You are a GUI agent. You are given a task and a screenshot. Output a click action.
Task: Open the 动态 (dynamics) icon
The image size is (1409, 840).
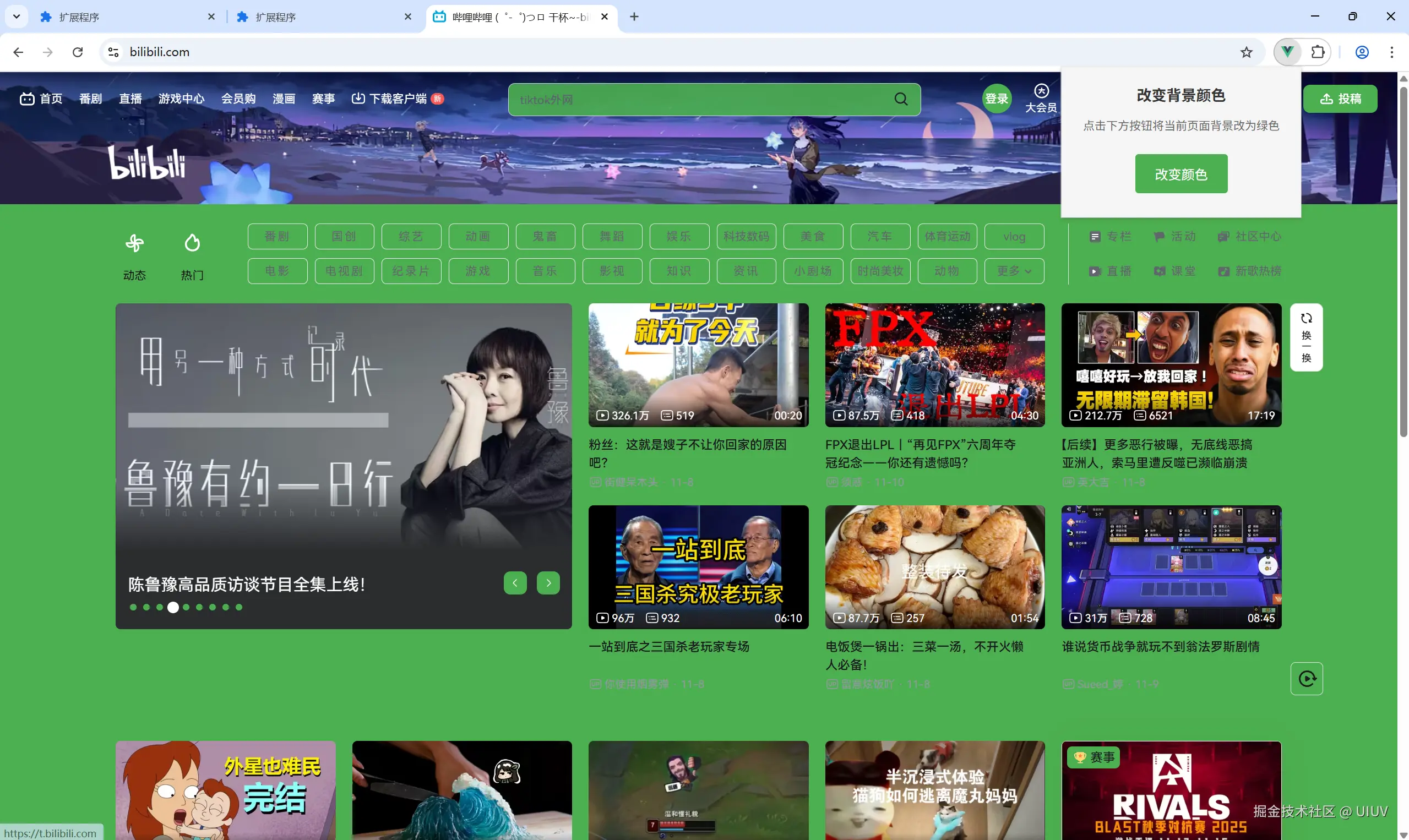tap(134, 242)
